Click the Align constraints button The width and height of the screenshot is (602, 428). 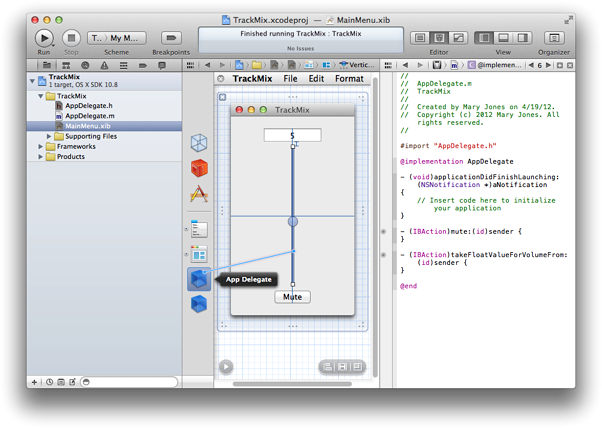click(x=327, y=367)
